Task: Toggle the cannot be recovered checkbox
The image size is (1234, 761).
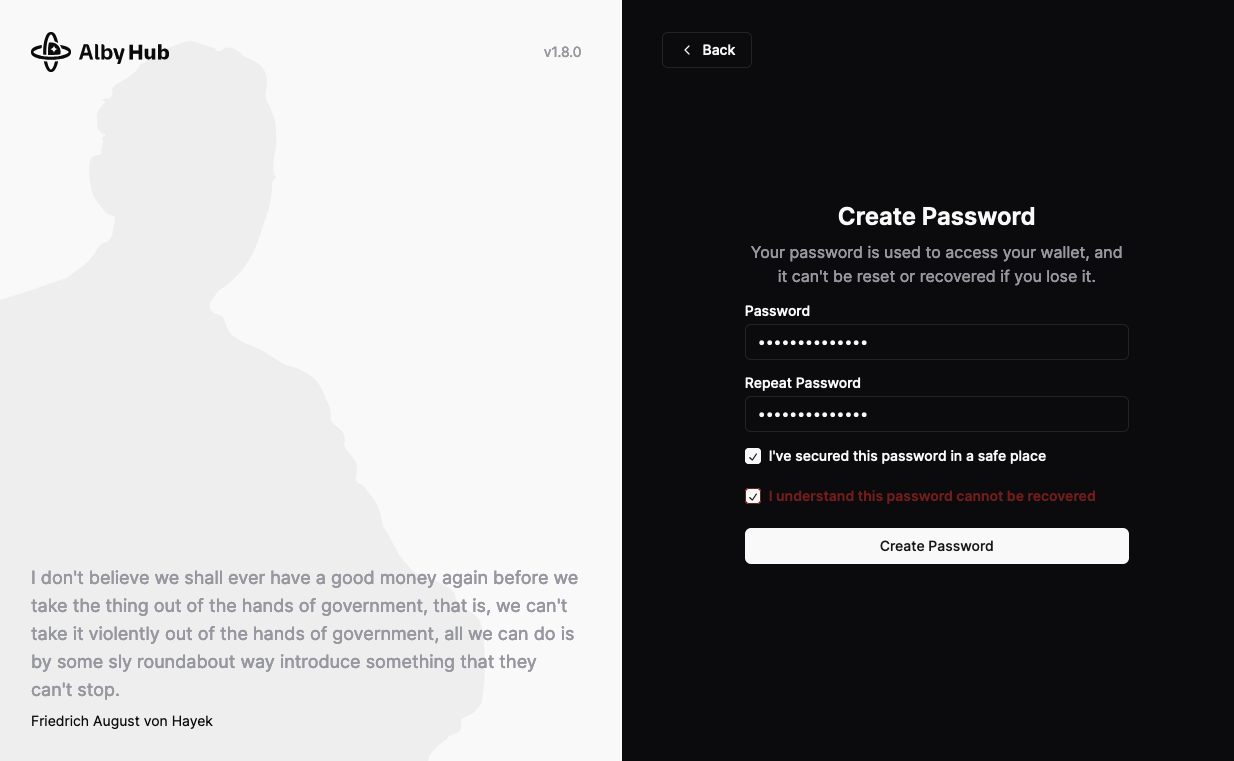Action: (753, 496)
